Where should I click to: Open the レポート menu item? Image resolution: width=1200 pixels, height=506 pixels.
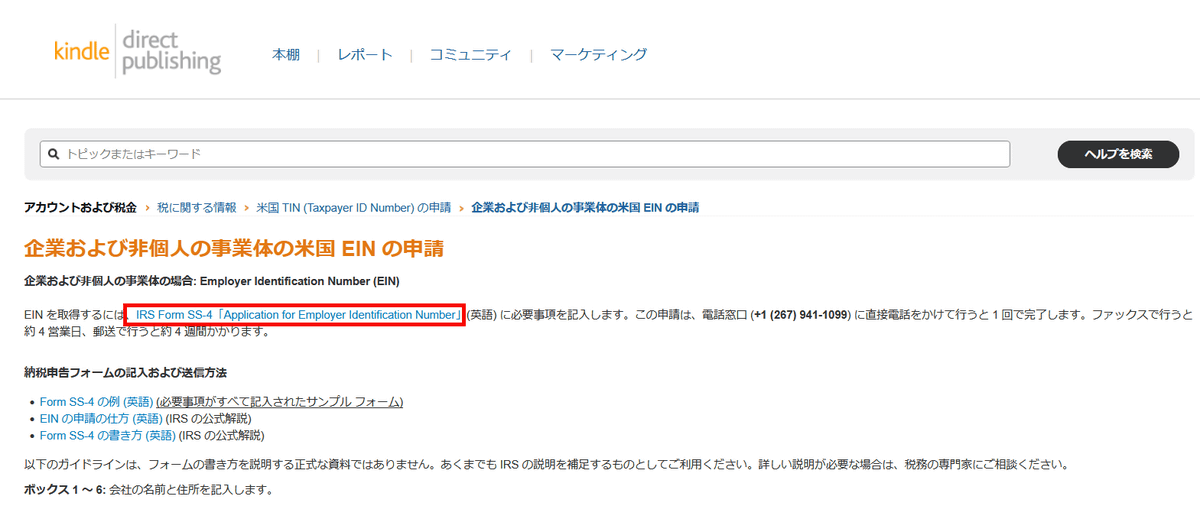coord(365,55)
